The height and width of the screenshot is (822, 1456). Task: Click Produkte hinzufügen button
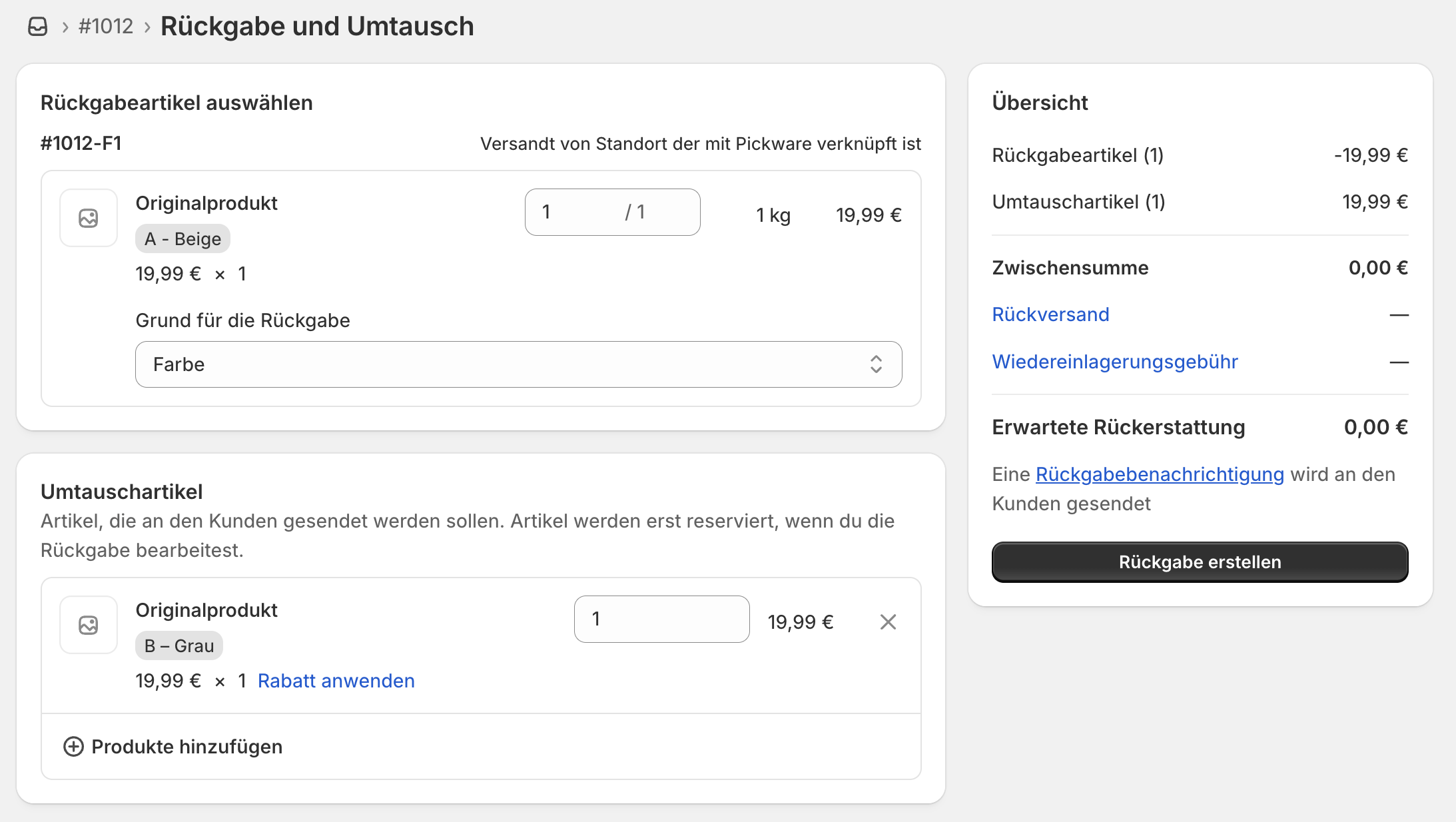pyautogui.click(x=186, y=747)
